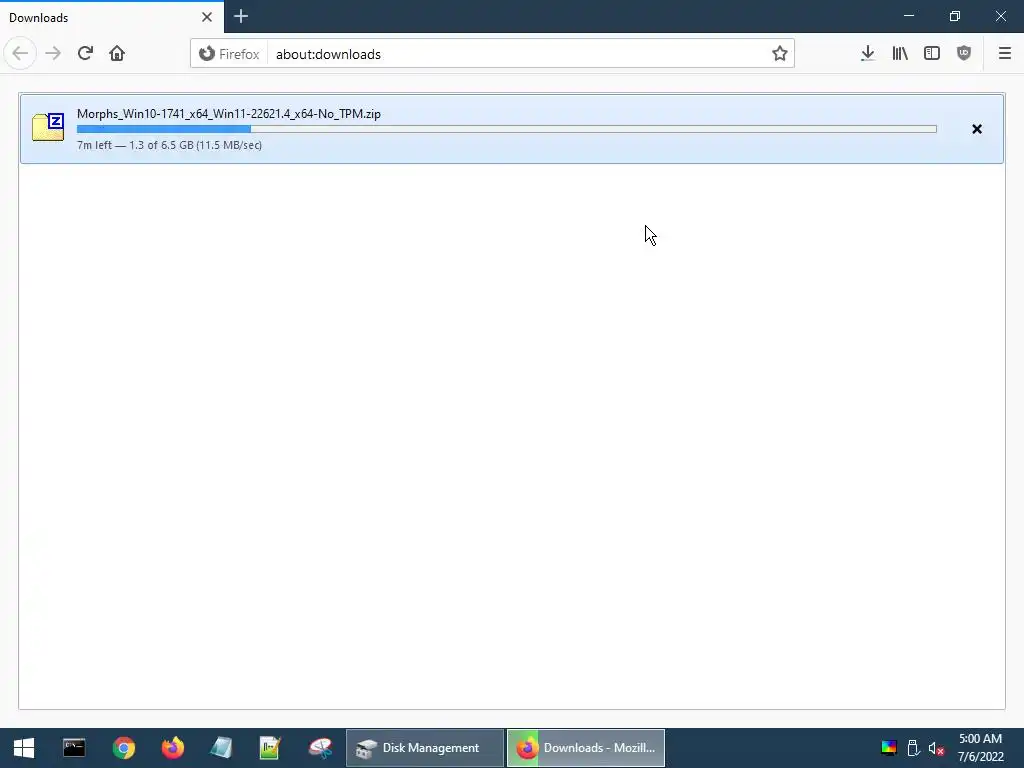
Task: Cancel the Morphs zip download
Action: 977,129
